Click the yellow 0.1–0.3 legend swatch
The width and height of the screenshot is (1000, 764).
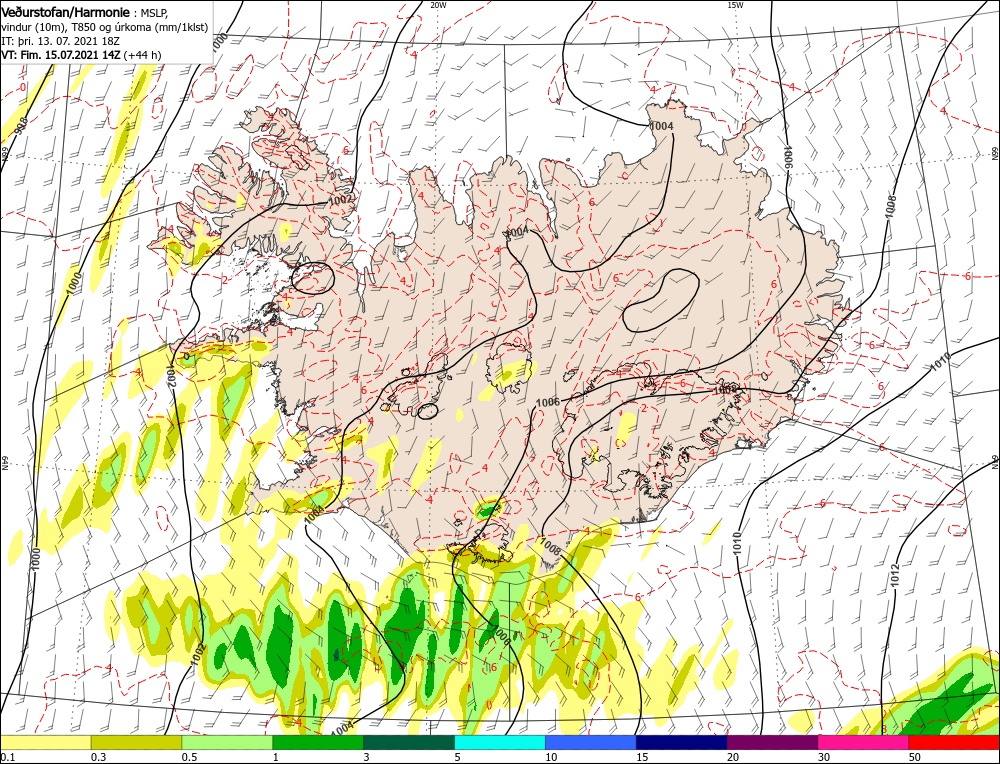tap(45, 742)
